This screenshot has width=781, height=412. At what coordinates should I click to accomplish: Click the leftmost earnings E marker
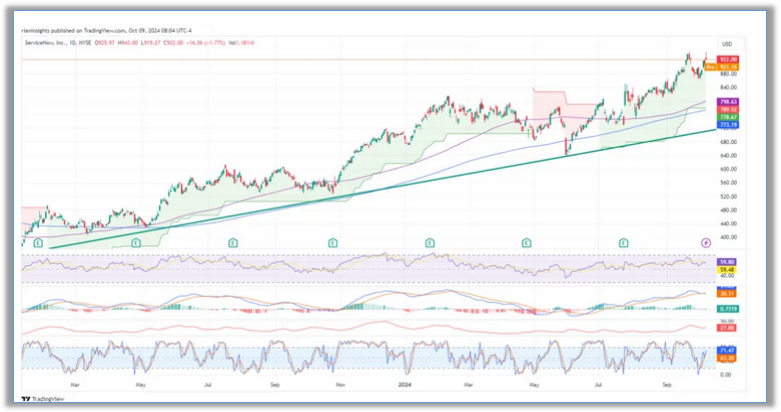[x=37, y=242]
